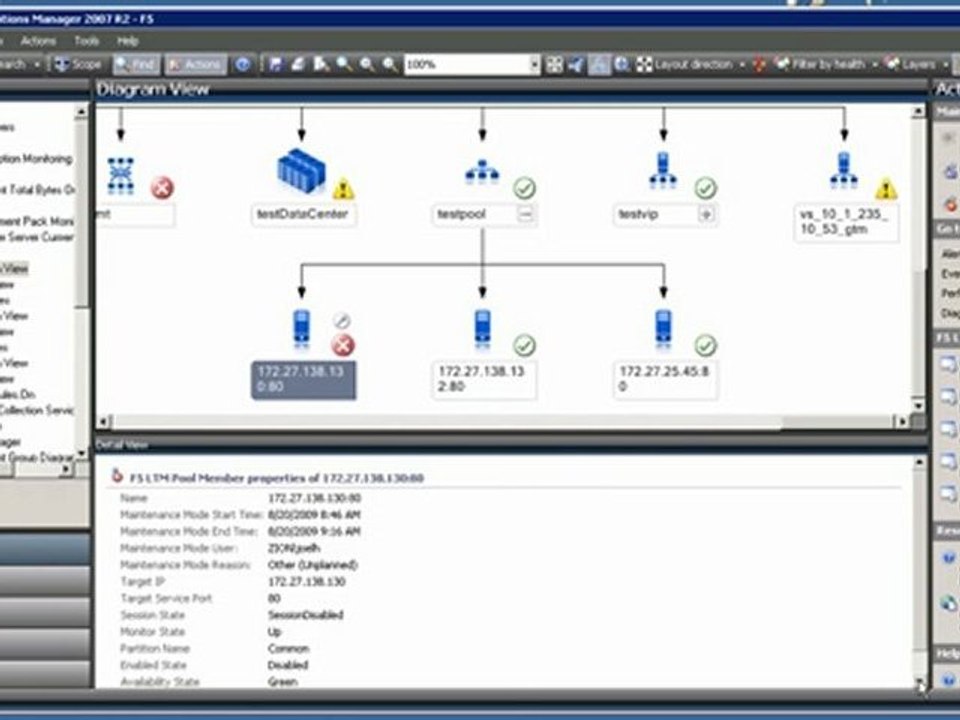The width and height of the screenshot is (960, 720).
Task: Click the arrow-shaped icon after grid icon
Action: 576,64
